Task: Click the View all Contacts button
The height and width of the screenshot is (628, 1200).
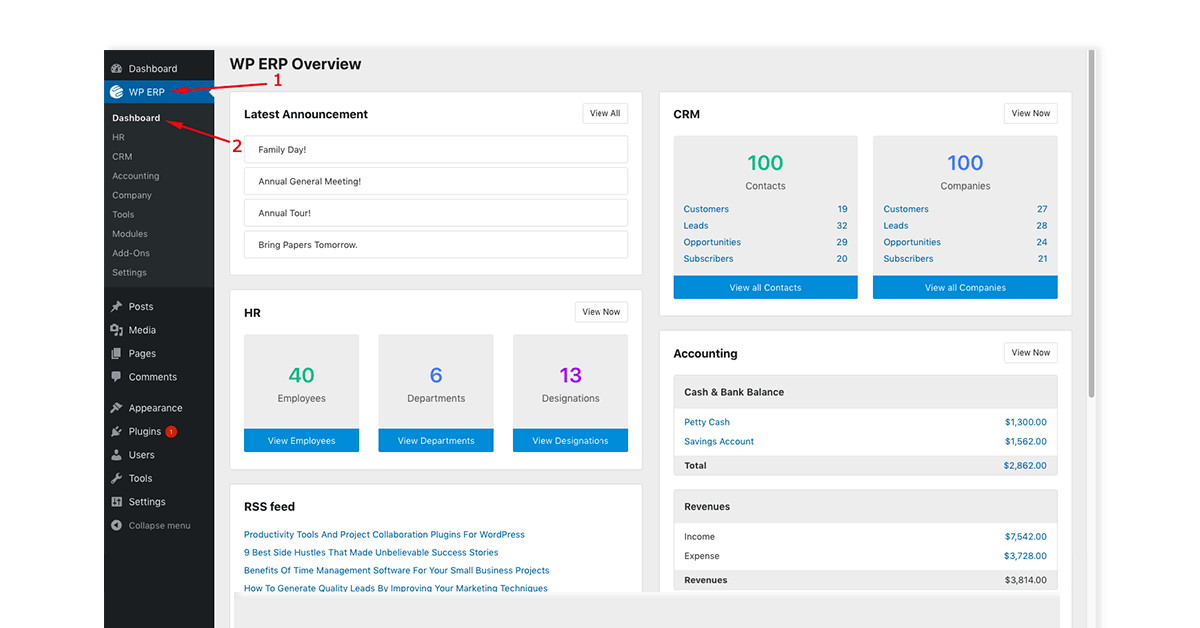Action: click(766, 288)
